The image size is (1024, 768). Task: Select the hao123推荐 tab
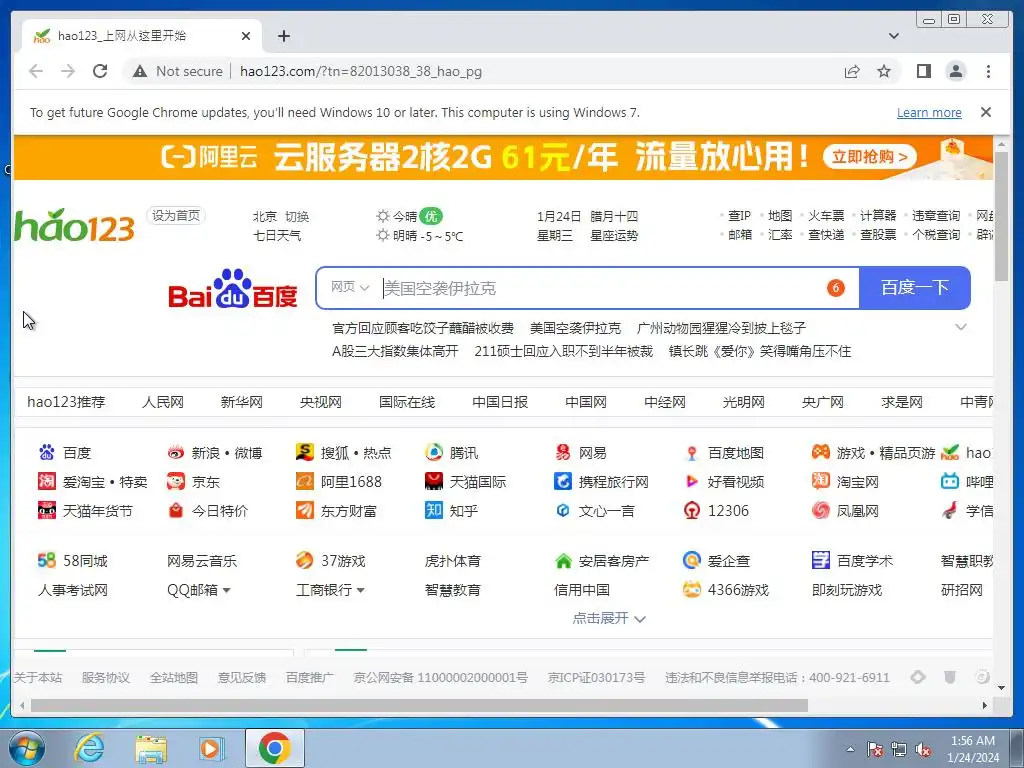coord(66,402)
